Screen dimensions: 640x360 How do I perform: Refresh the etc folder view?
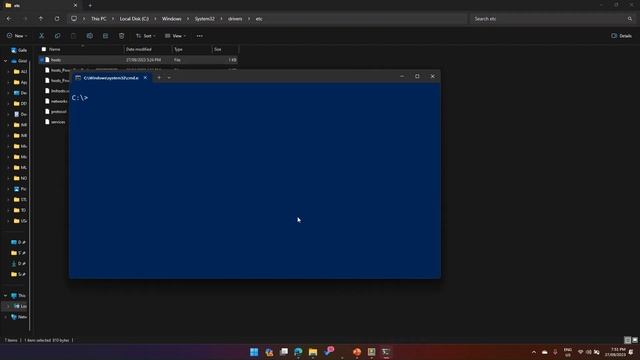coord(57,19)
